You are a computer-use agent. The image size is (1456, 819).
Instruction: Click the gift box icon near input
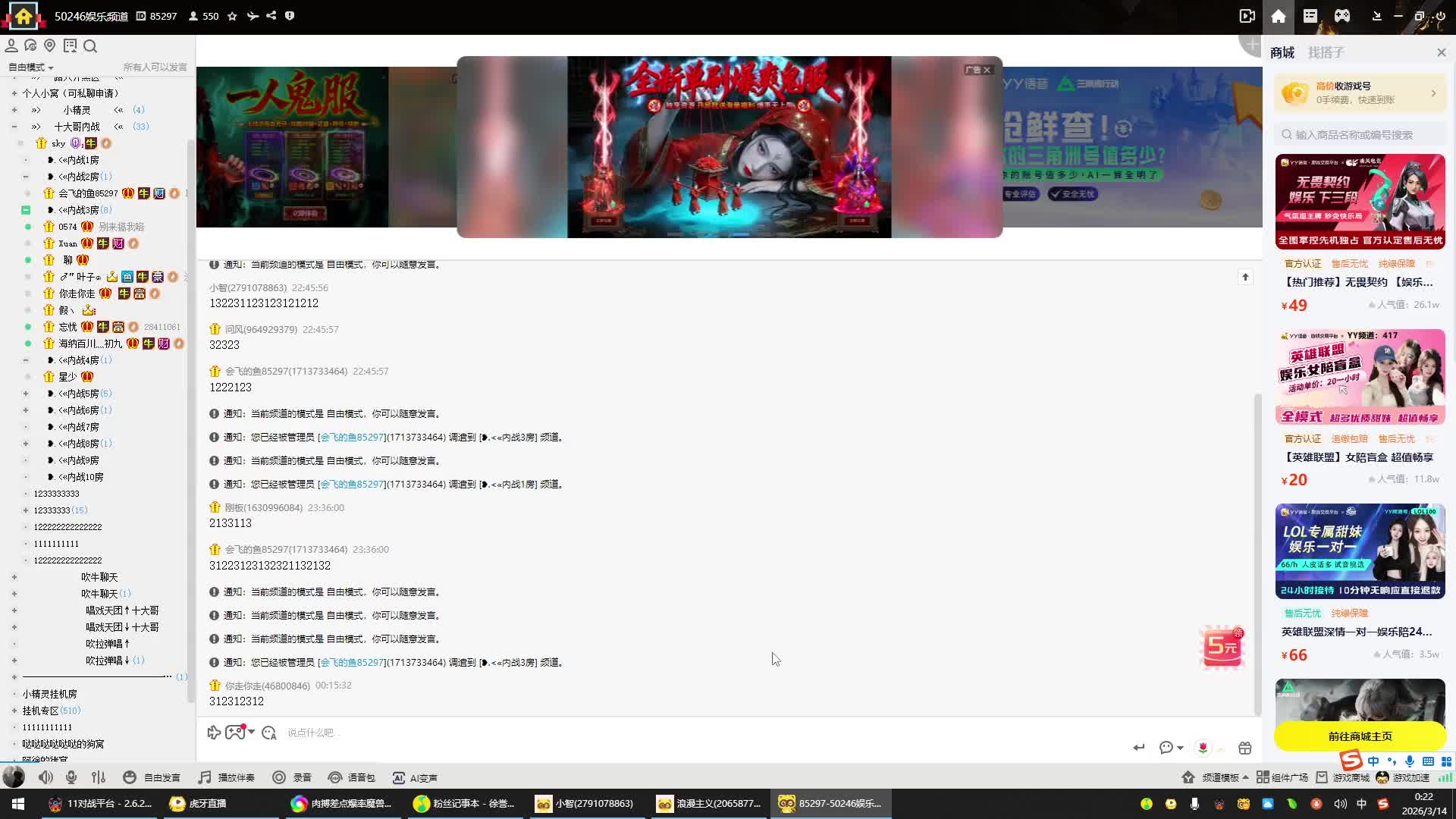(1244, 748)
